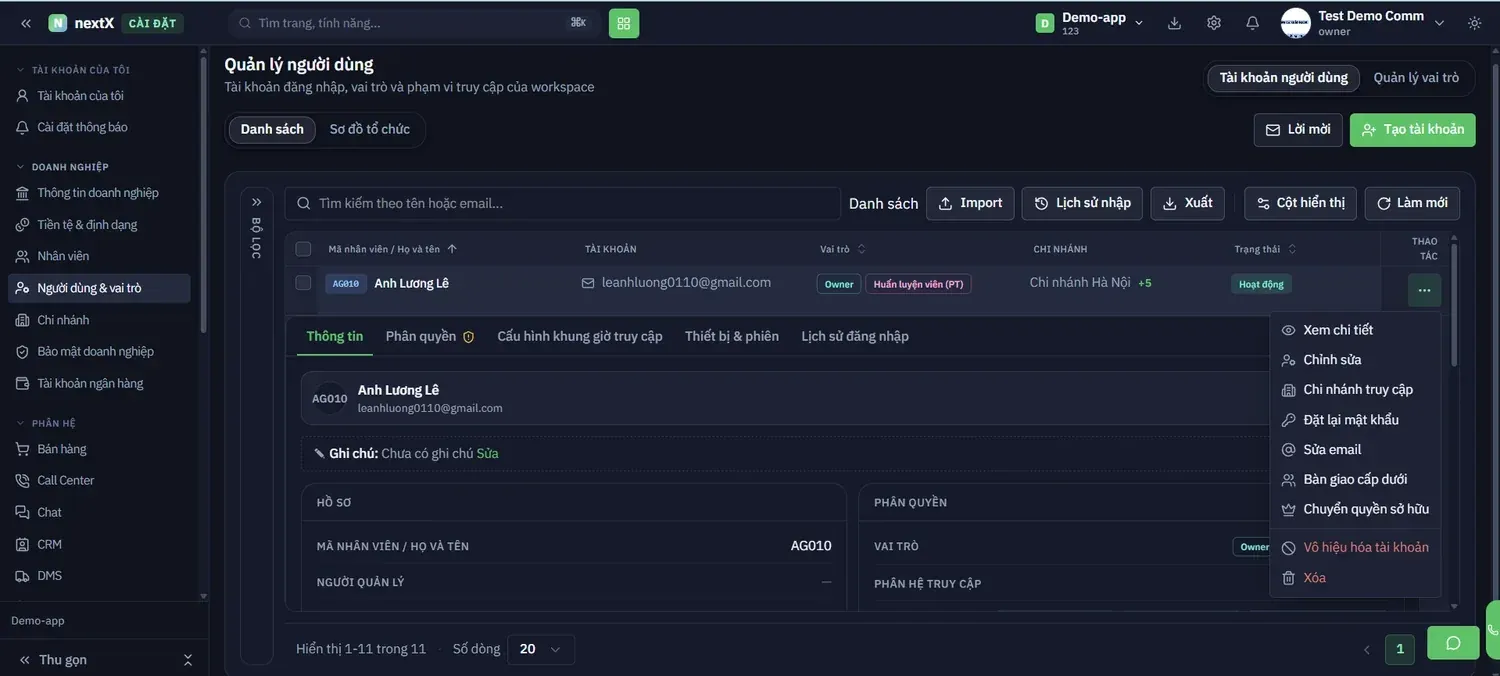The height and width of the screenshot is (676, 1500).
Task: Tick the checkbox for Anh Lương Lê
Action: coord(303,283)
